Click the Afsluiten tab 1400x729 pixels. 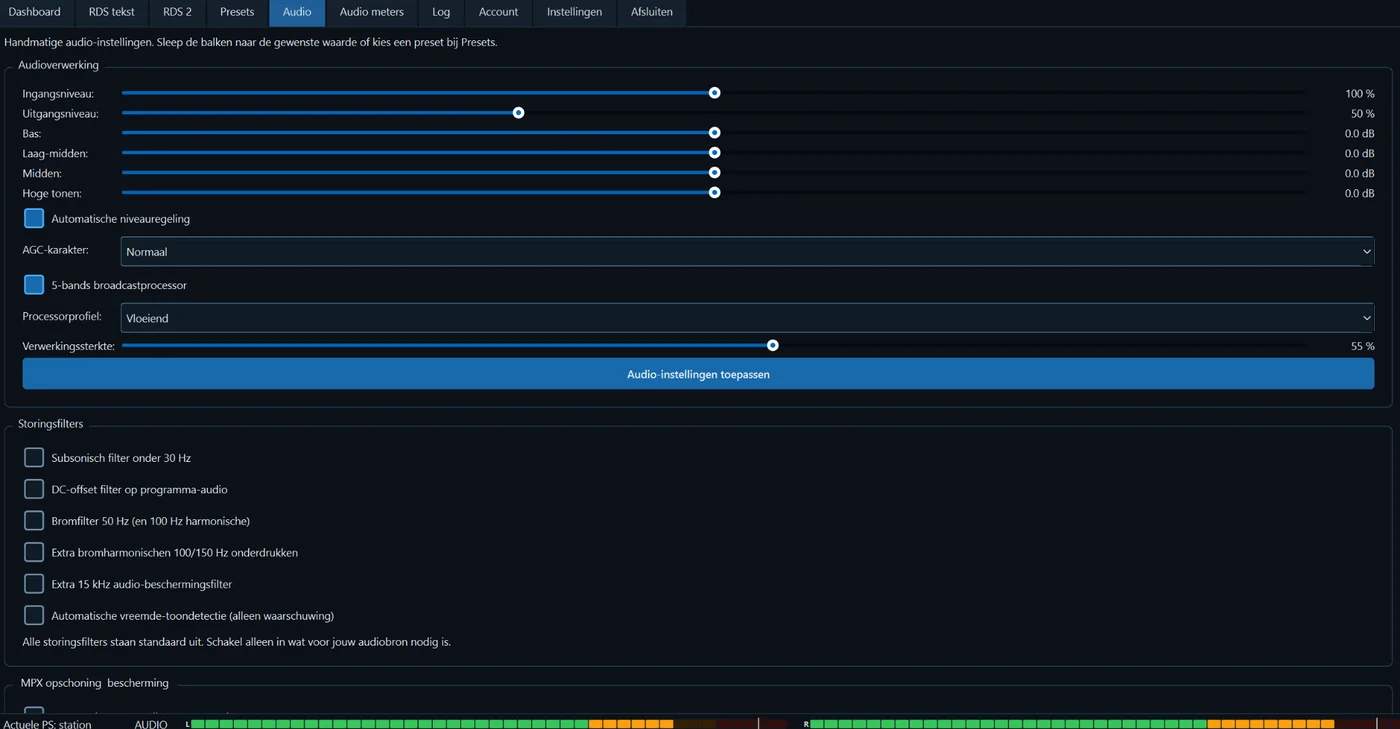[x=652, y=12]
